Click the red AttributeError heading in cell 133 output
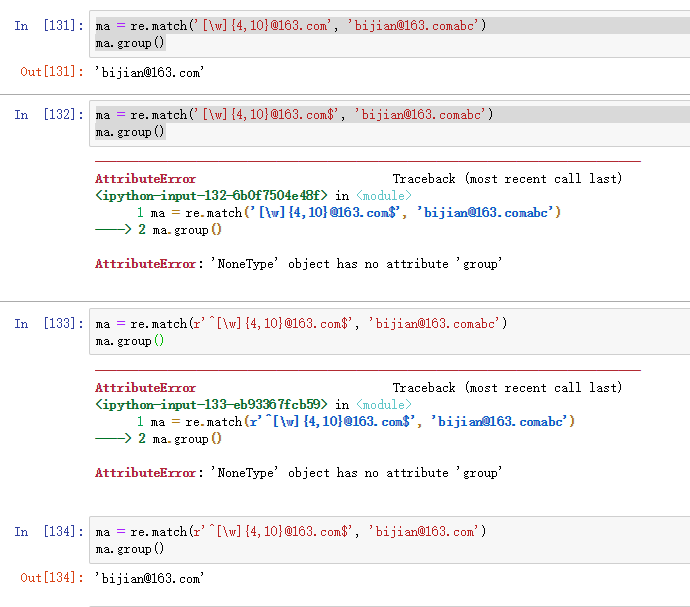Image resolution: width=690 pixels, height=607 pixels. [x=146, y=388]
